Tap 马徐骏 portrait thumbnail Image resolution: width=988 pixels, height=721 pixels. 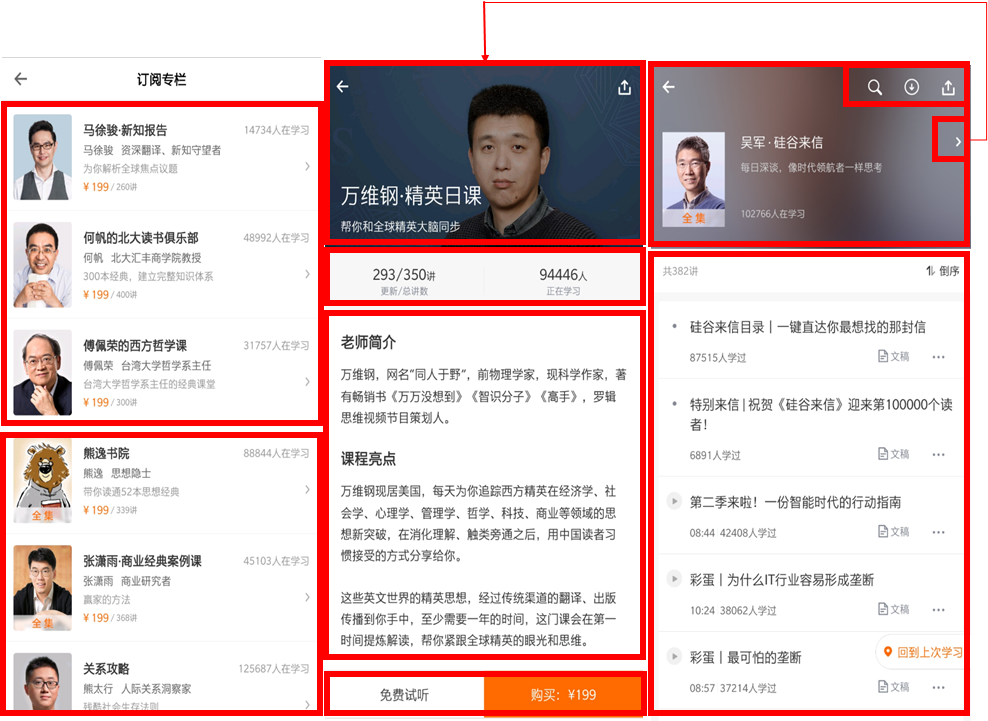[x=42, y=157]
